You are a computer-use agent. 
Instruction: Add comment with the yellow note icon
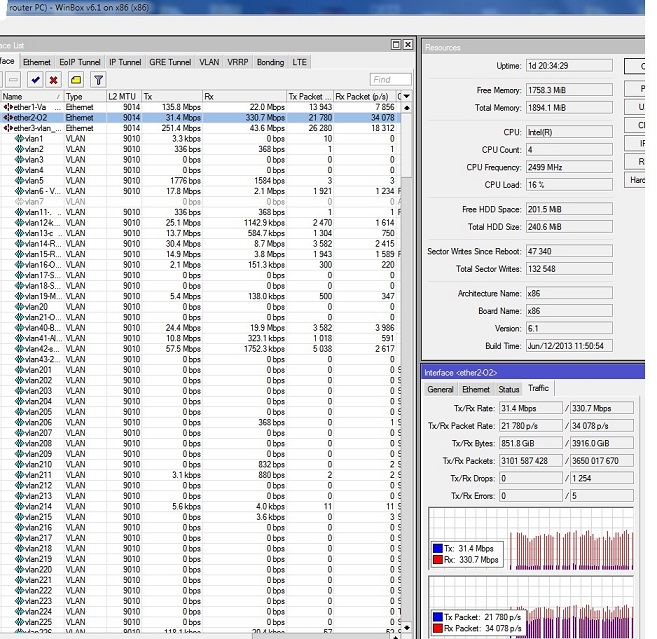coord(76,80)
